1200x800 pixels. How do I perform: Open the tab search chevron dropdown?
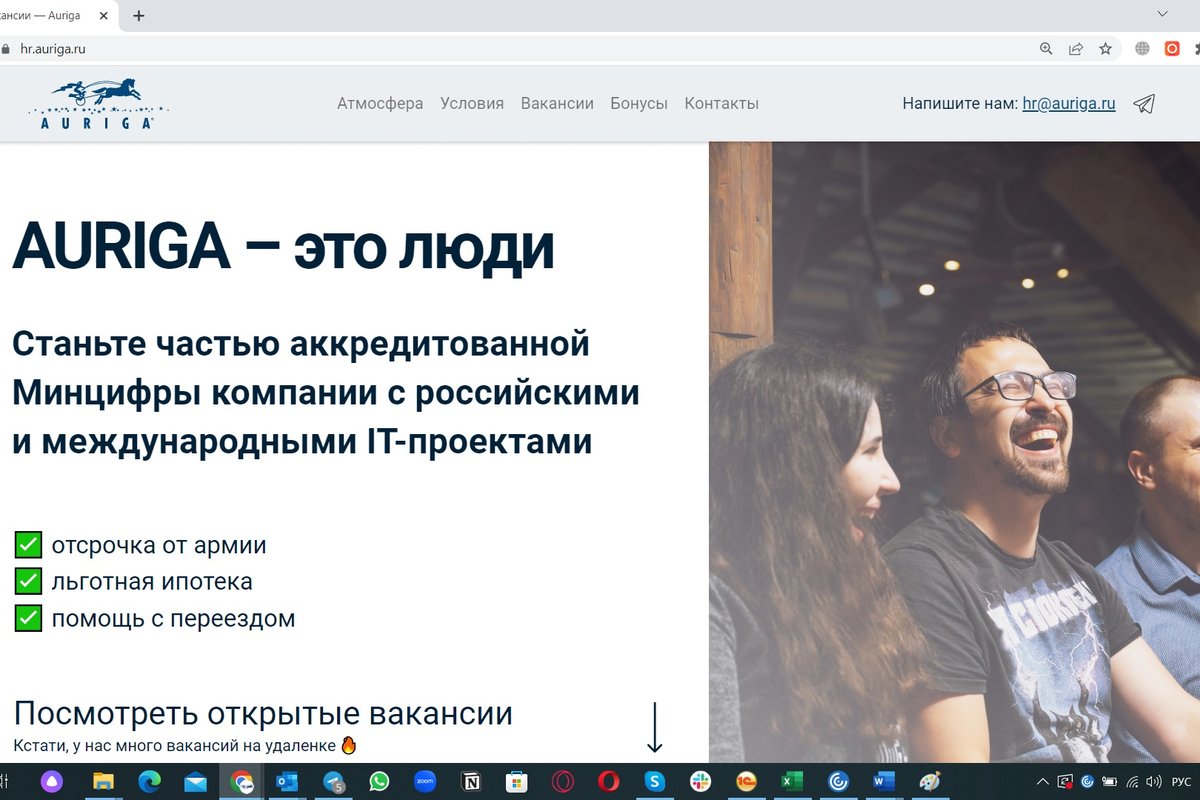pyautogui.click(x=1162, y=14)
